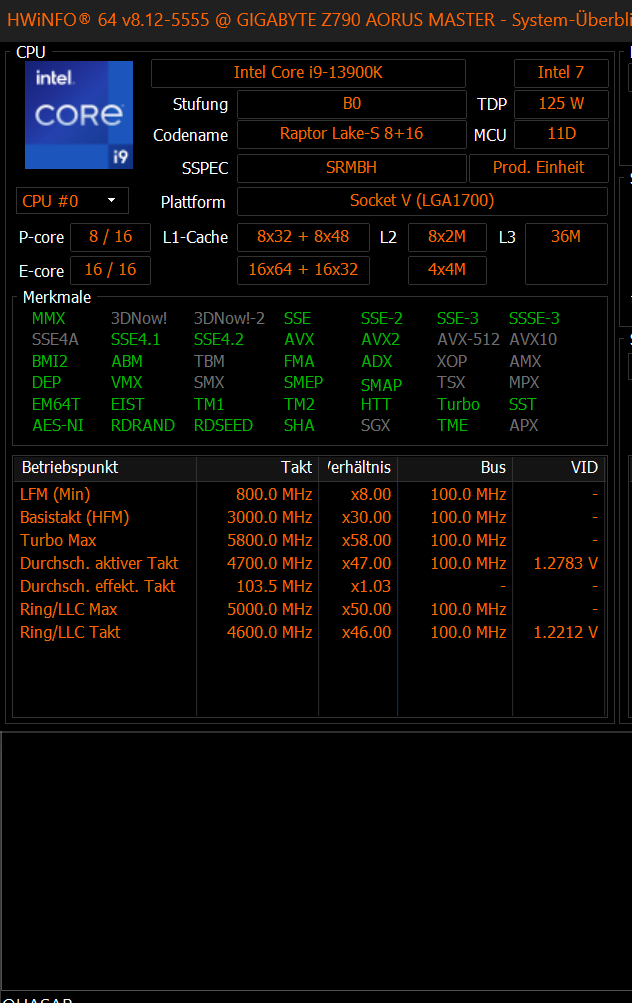Click the Prod. Einheit field
The image size is (632, 1003).
[x=539, y=168]
